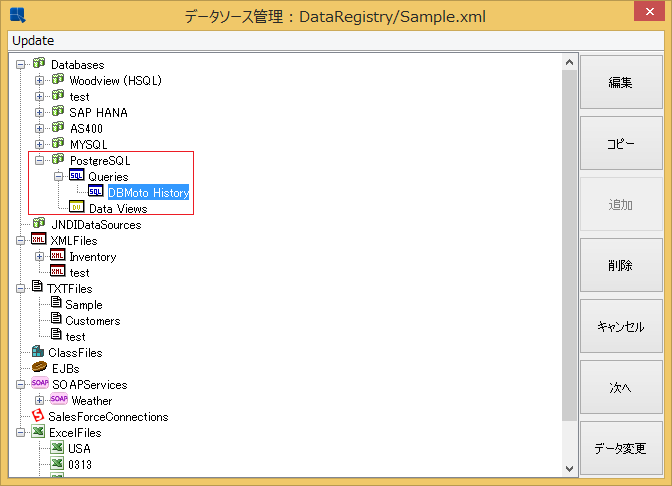Click the Databases root node icon
The image size is (672, 486).
pos(39,63)
